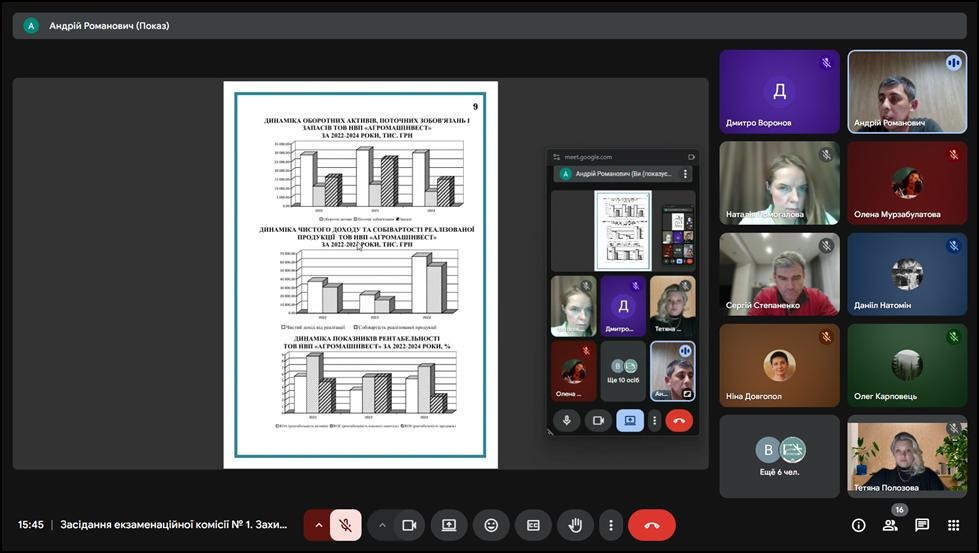Select Тетяна Полозова's video tile

[907, 456]
